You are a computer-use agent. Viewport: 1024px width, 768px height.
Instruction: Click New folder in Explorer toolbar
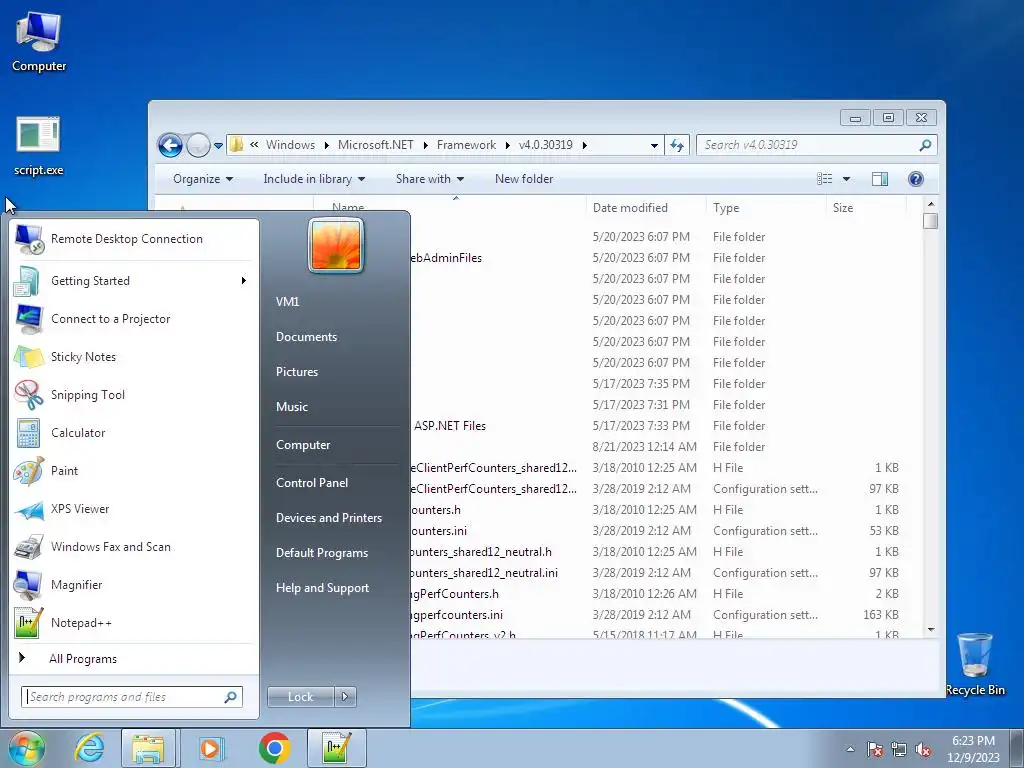524,179
